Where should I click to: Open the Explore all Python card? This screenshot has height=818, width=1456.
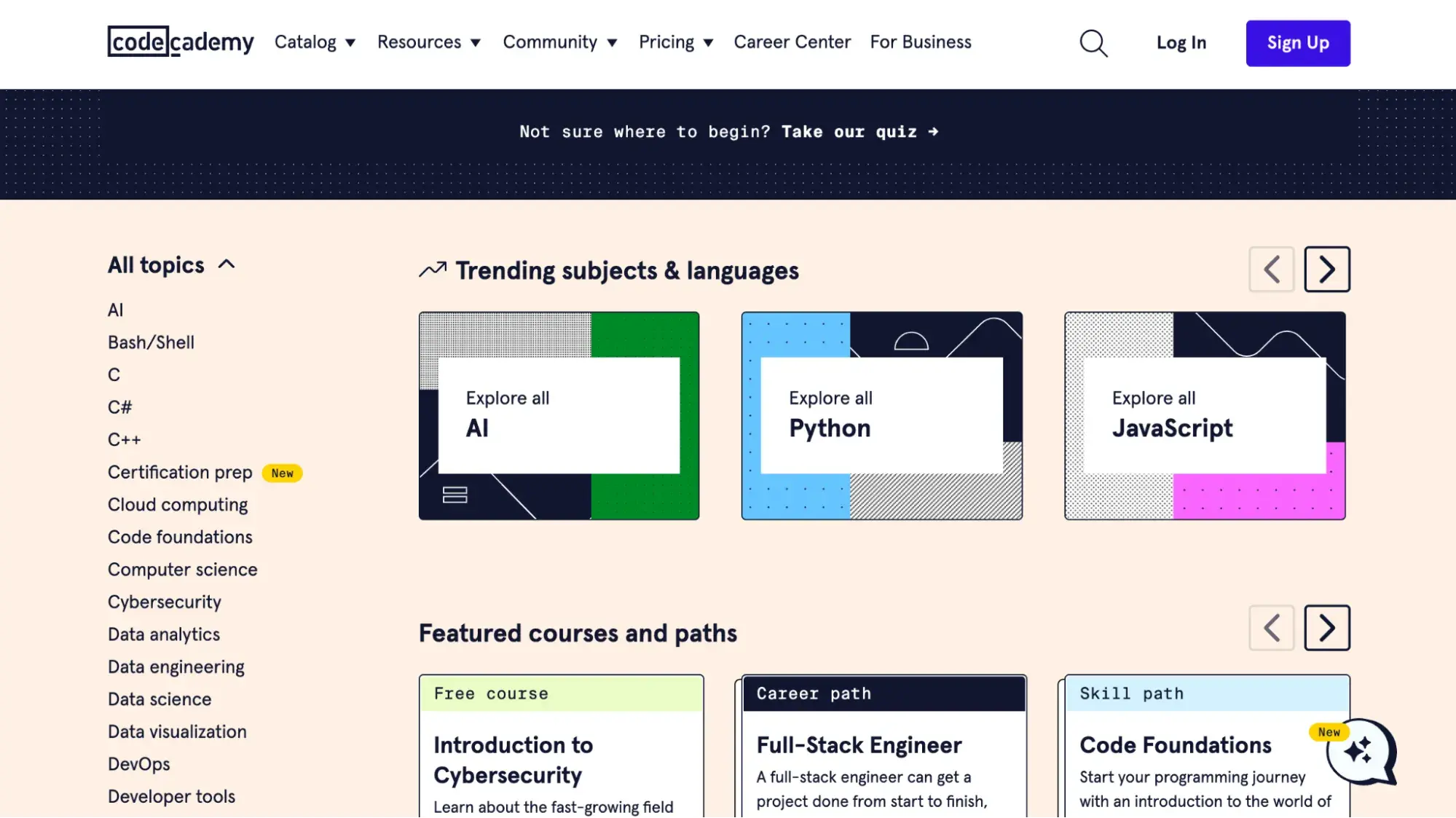881,416
